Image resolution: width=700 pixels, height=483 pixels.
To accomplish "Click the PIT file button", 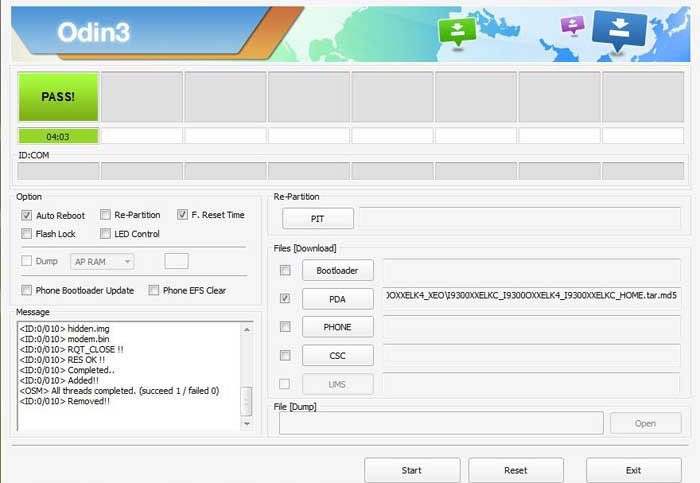I will click(317, 219).
